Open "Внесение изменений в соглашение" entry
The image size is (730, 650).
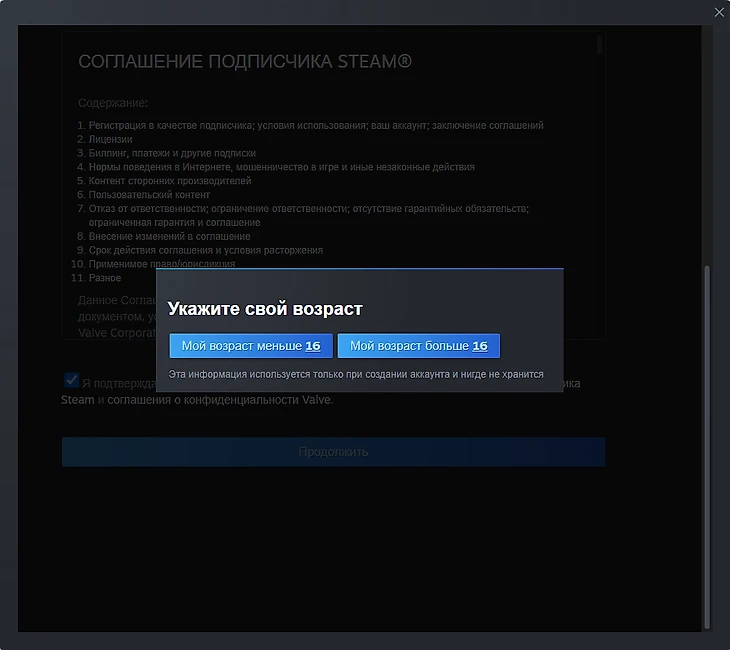point(169,236)
